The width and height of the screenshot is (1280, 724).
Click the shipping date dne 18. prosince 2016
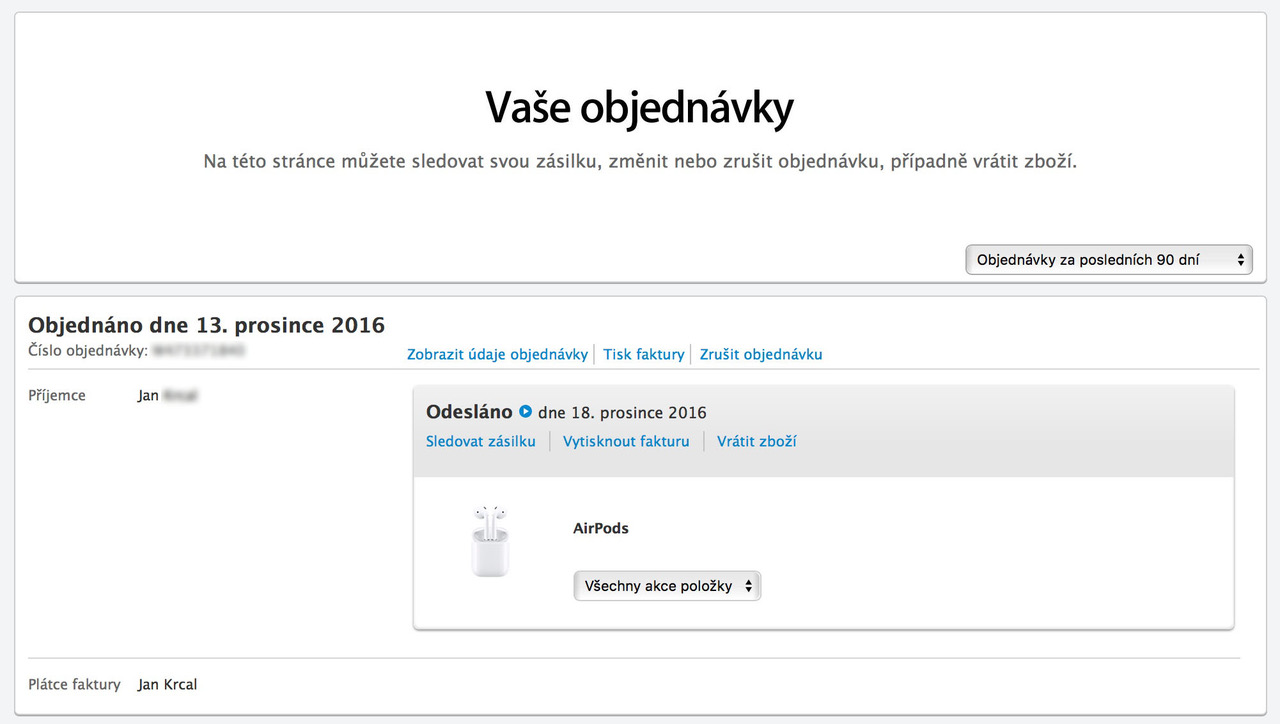(622, 413)
